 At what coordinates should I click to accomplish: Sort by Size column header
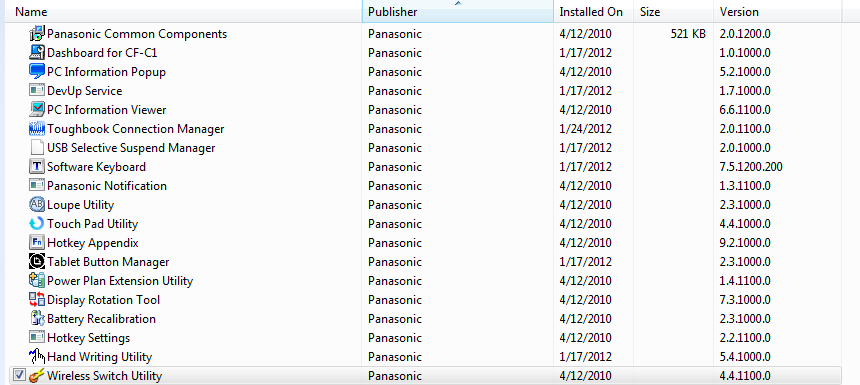coord(674,12)
